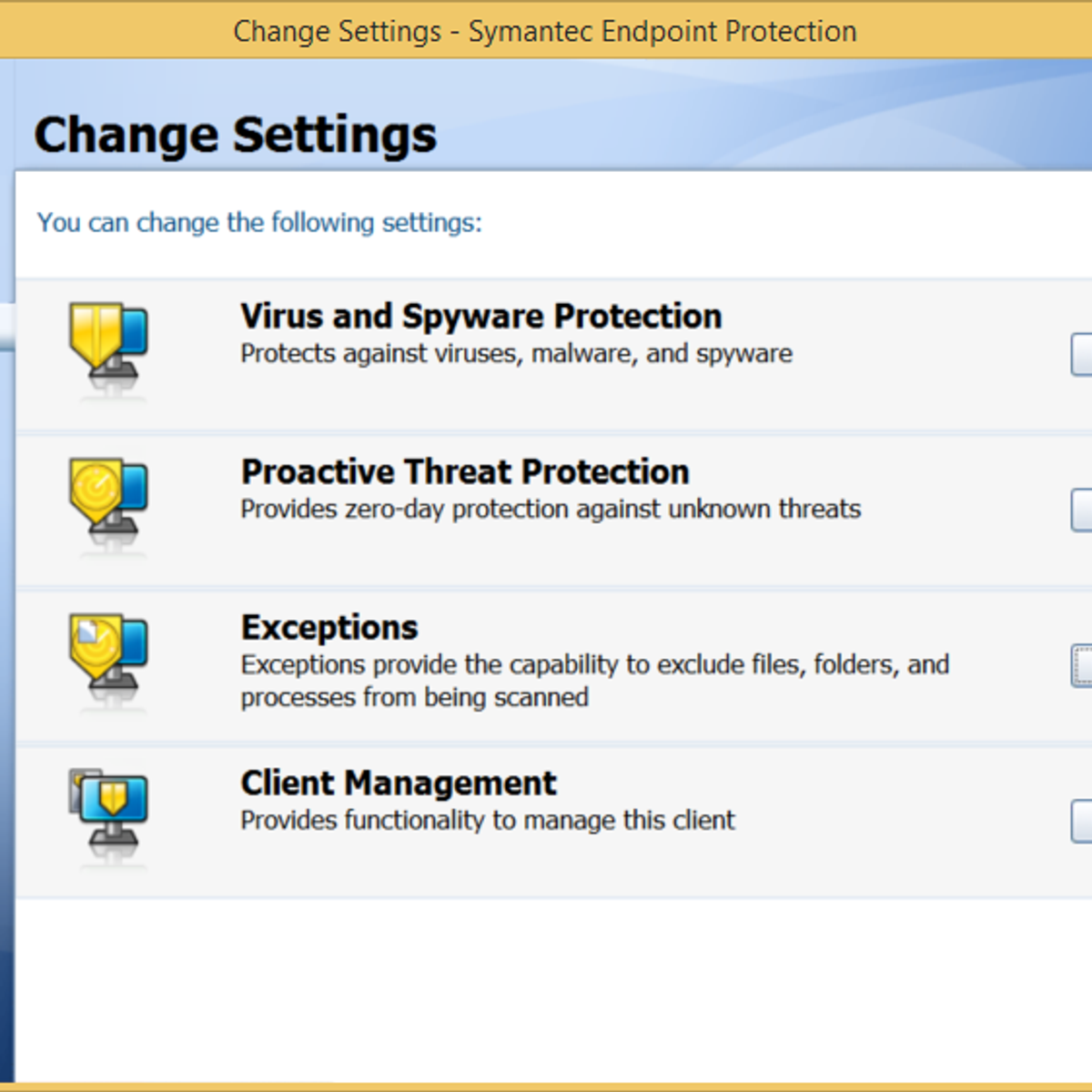Select the Proactive Threat Protection heading
Viewport: 1092px width, 1092px height.
(x=464, y=472)
